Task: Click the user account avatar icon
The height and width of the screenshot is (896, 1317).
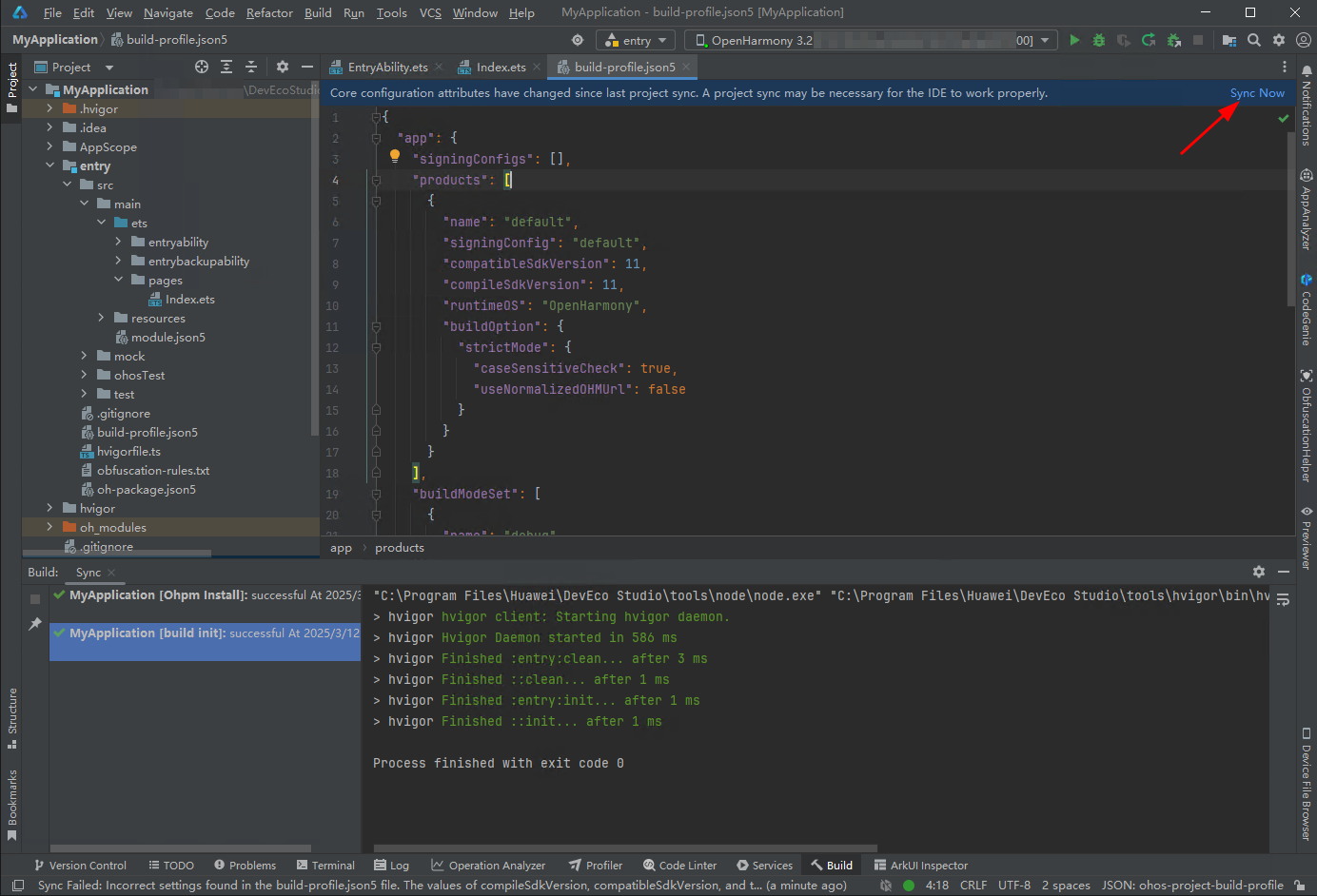Action: pos(1304,40)
